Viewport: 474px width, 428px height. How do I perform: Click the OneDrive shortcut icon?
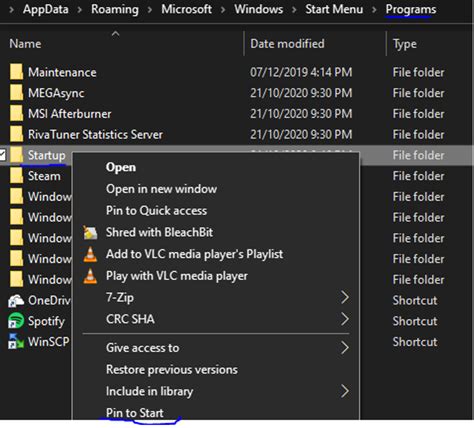pos(16,300)
